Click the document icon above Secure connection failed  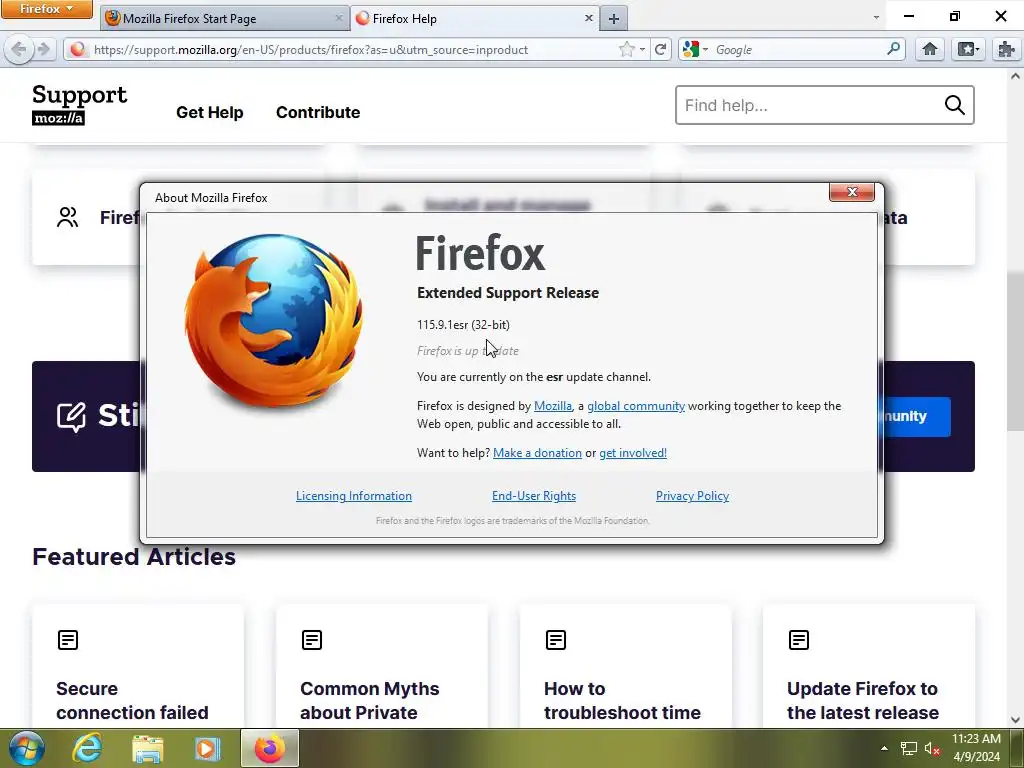[68, 640]
